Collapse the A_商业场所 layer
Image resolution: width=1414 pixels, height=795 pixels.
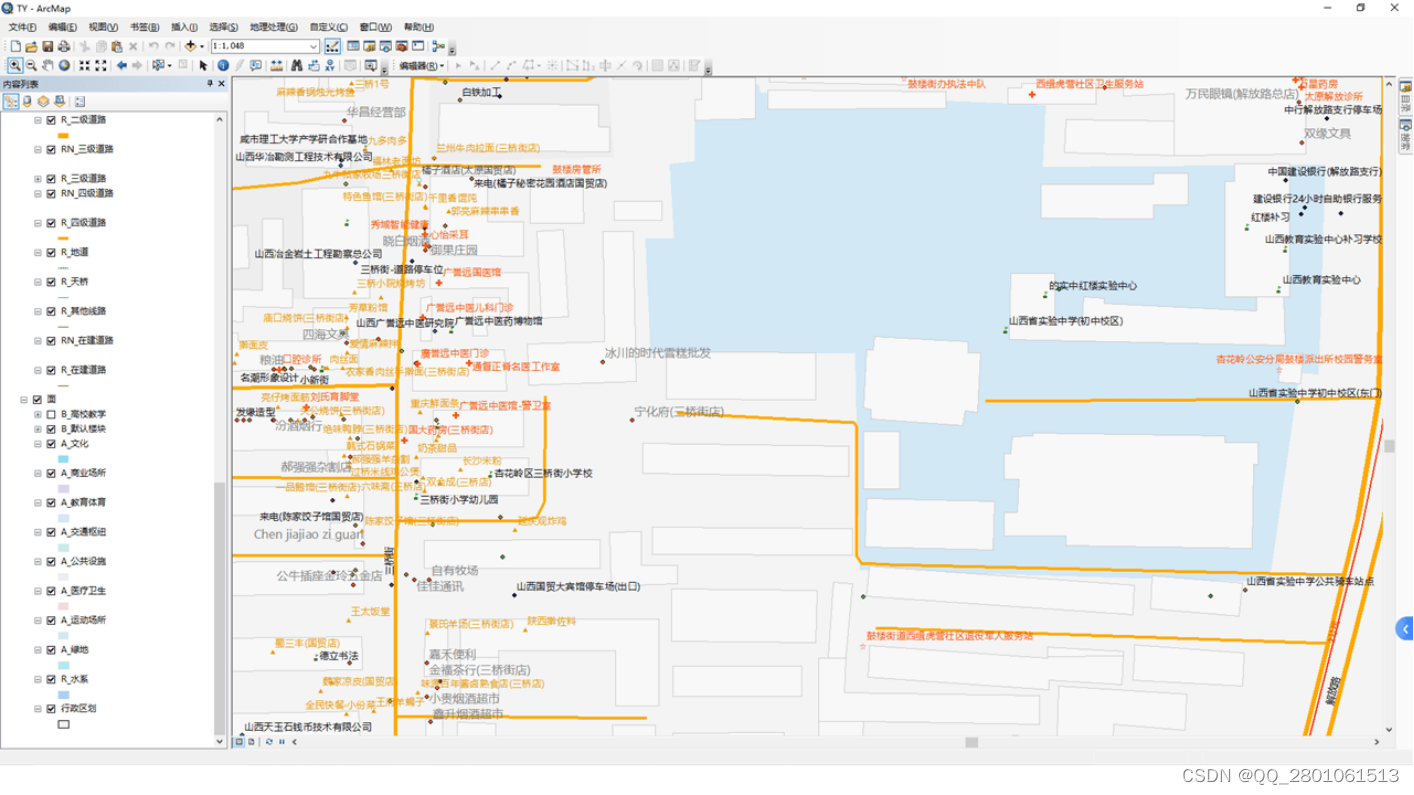click(38, 473)
